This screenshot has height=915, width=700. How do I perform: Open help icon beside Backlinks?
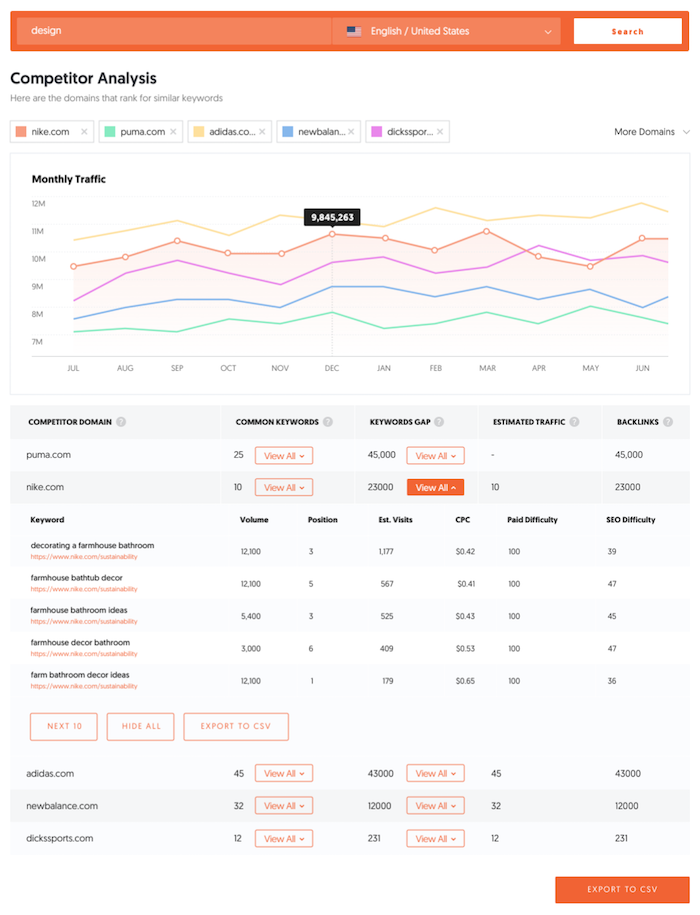pyautogui.click(x=668, y=422)
